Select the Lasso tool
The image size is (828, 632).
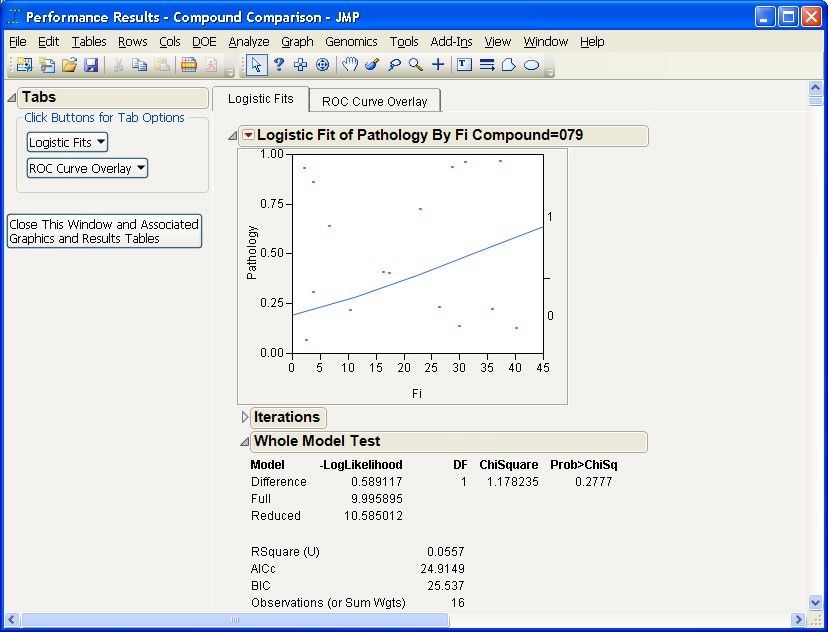(x=394, y=65)
